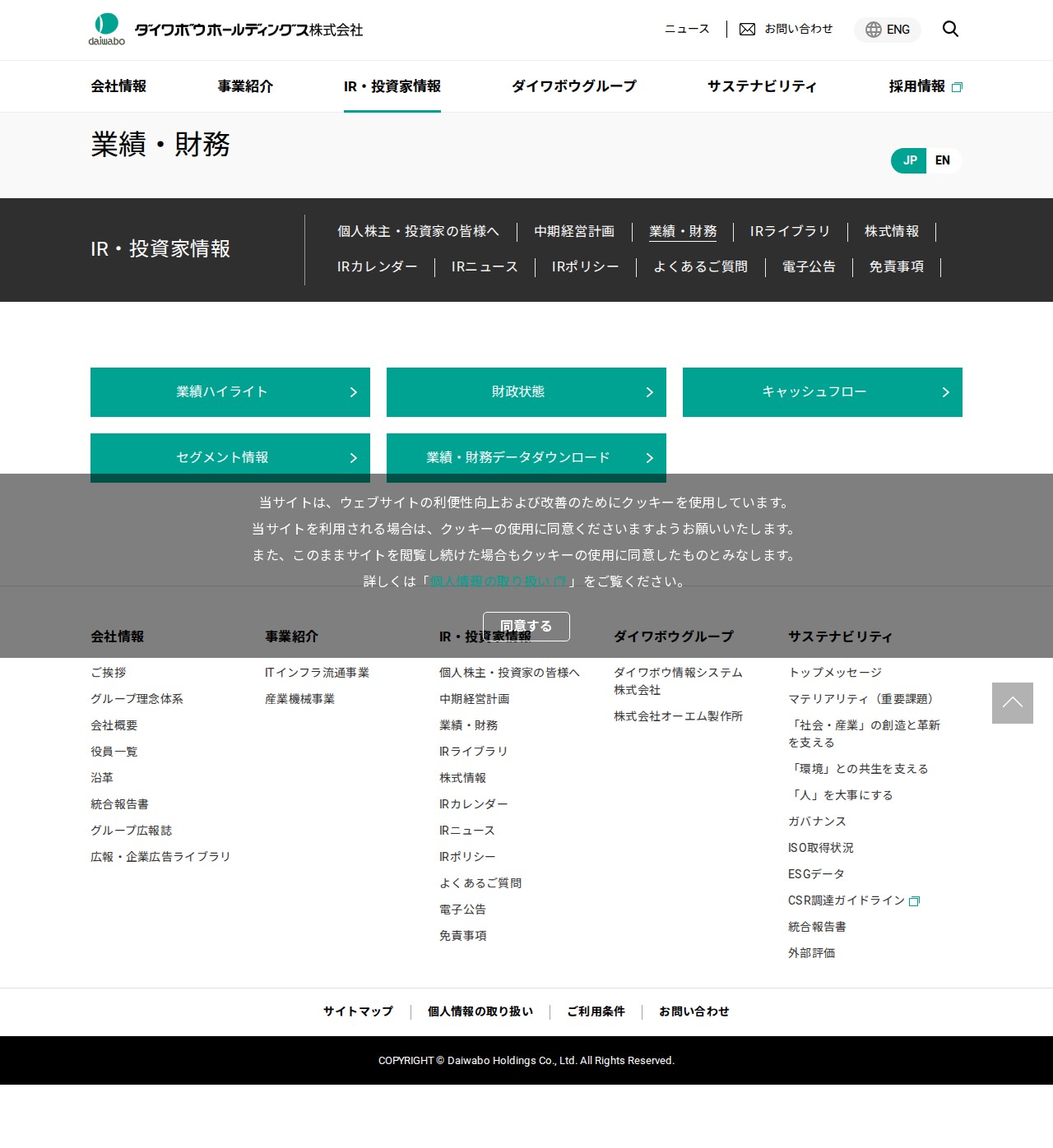Open ダイワボウグループ main menu
Viewport: 1053px width, 1148px height.
tap(574, 86)
